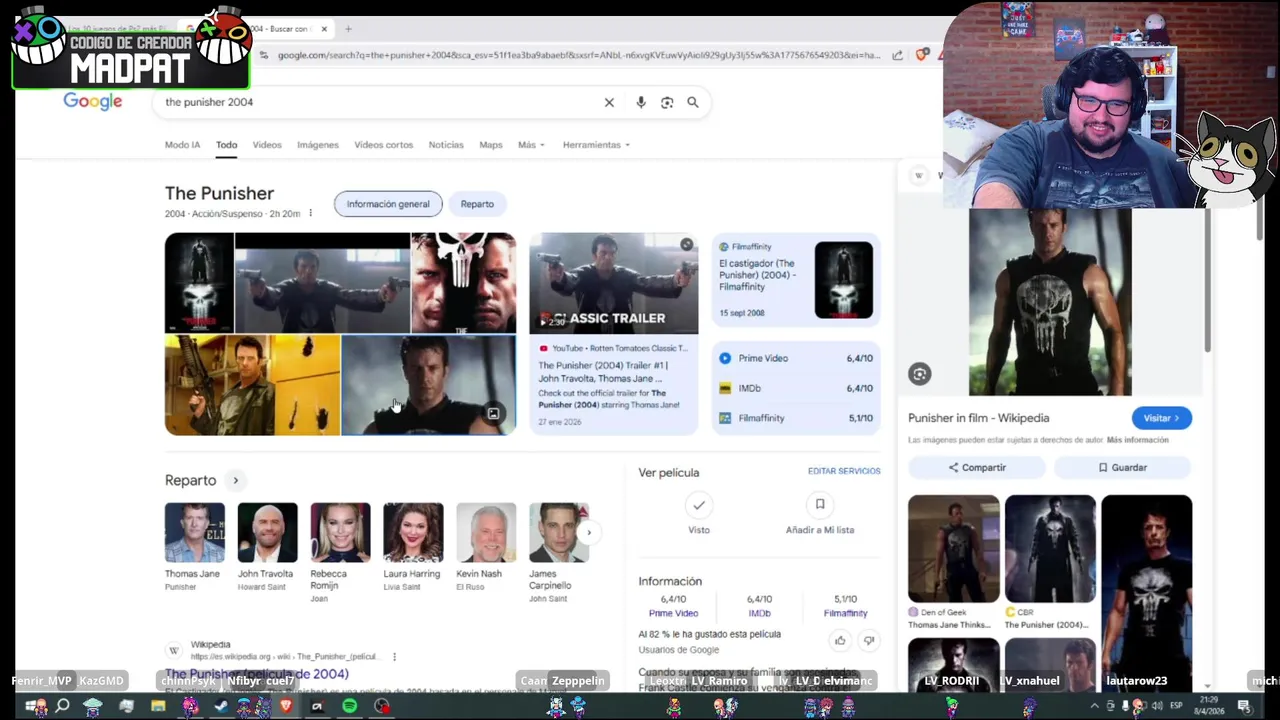Open the Filmaffinity El castigador card
This screenshot has width=1280, height=720.
[796, 281]
